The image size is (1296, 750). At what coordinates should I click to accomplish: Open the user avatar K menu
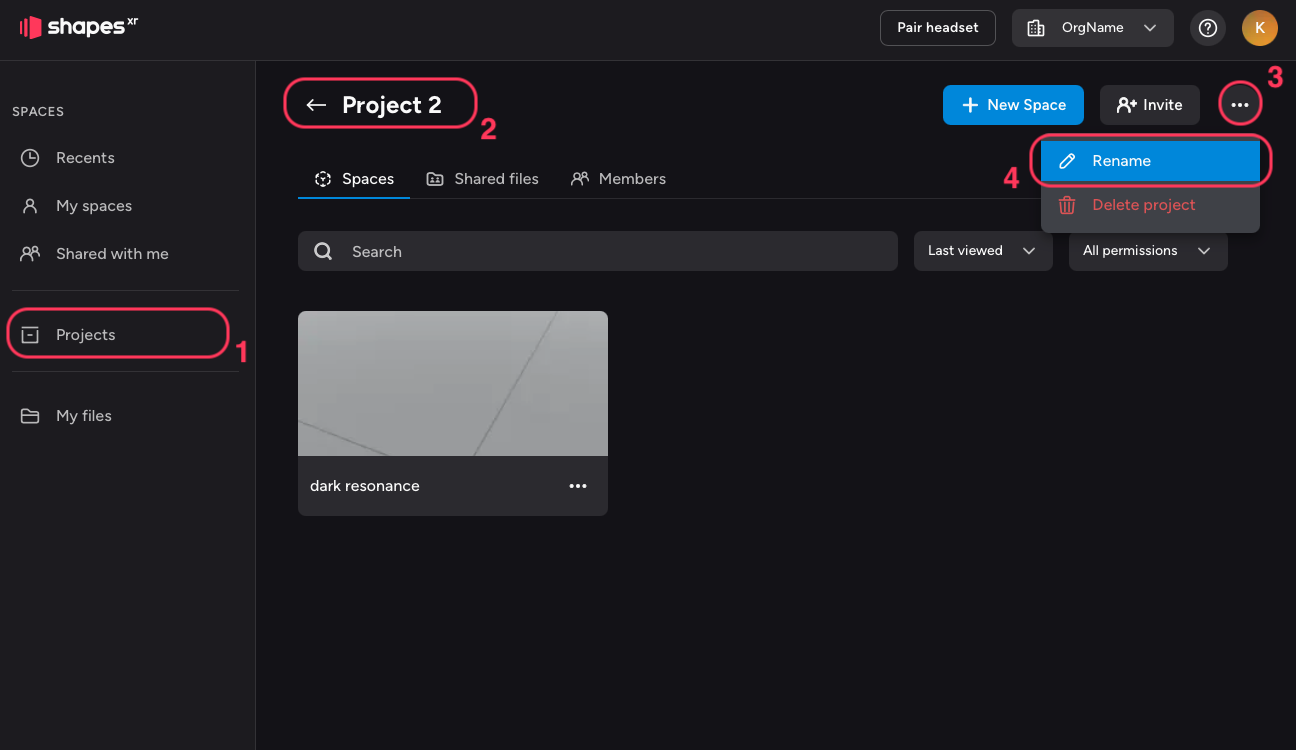tap(1259, 28)
